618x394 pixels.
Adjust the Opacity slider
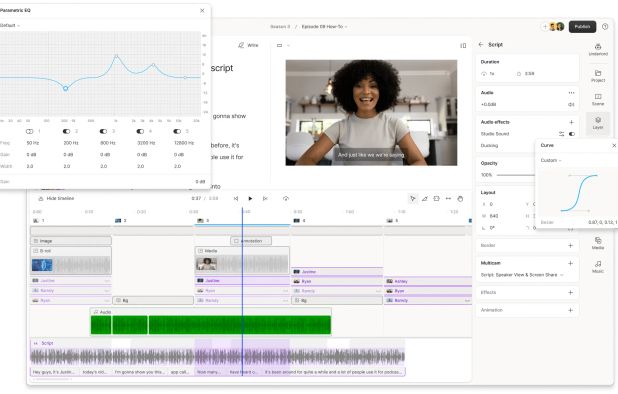(x=516, y=175)
